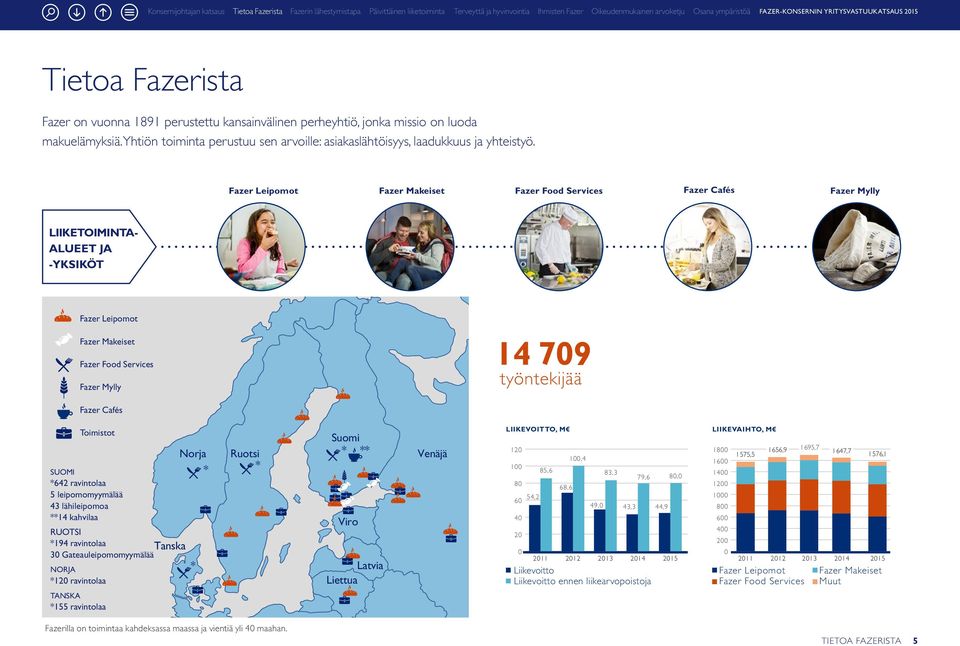Open the search magnifier icon
Viewport: 960px width, 646px height.
50,12
